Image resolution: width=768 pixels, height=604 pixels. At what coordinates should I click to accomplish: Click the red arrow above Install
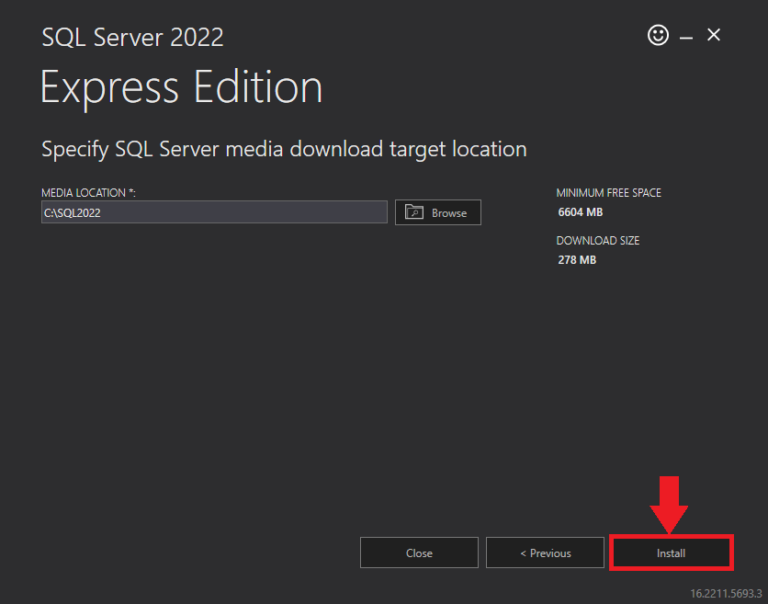(671, 503)
